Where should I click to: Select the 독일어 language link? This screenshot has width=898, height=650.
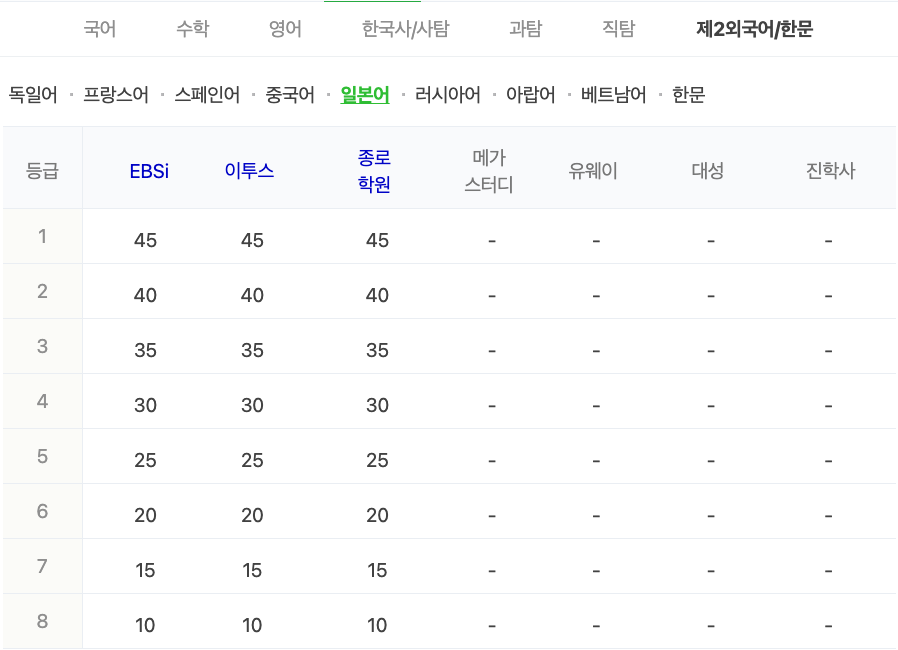pyautogui.click(x=32, y=95)
